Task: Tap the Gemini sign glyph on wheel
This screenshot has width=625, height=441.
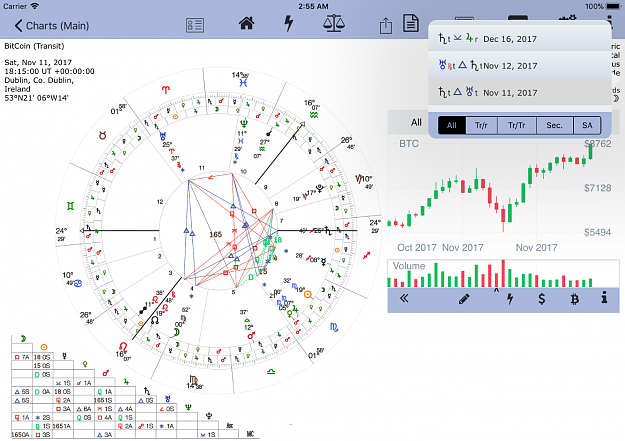Action: (x=71, y=206)
